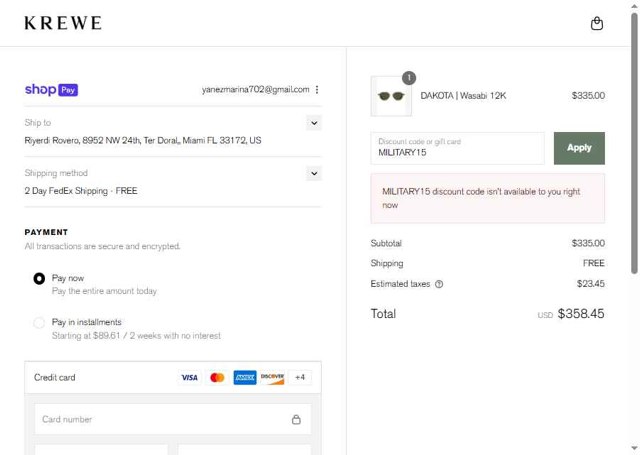Focus the Card number field

click(x=173, y=419)
